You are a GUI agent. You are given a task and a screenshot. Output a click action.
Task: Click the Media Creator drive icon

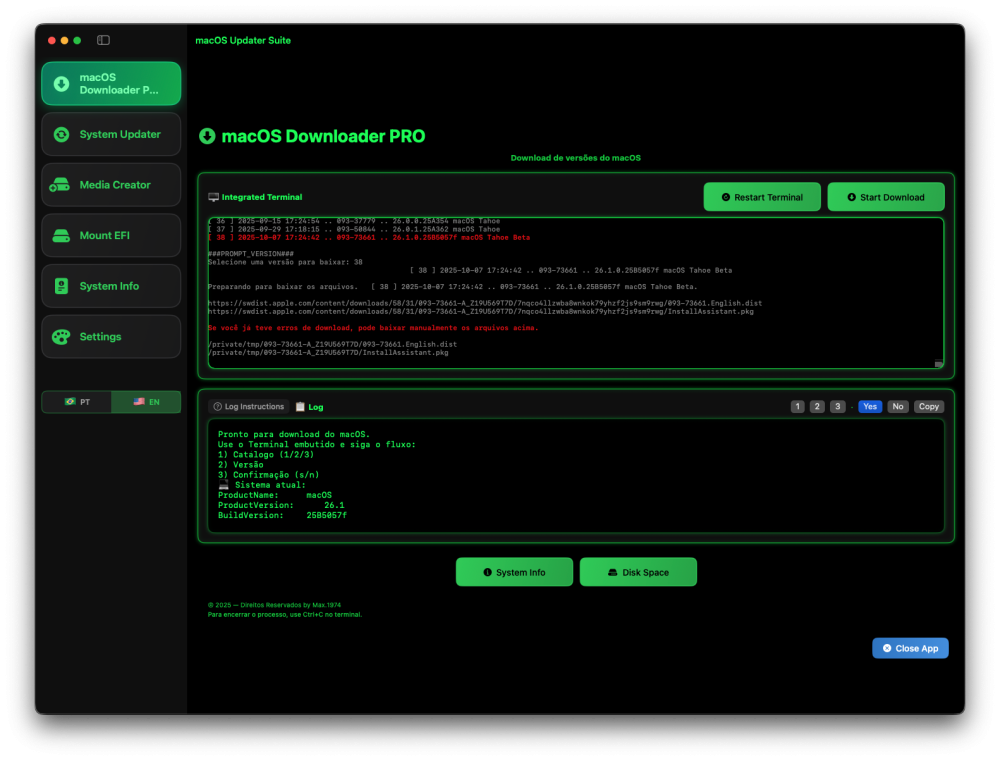coord(60,185)
